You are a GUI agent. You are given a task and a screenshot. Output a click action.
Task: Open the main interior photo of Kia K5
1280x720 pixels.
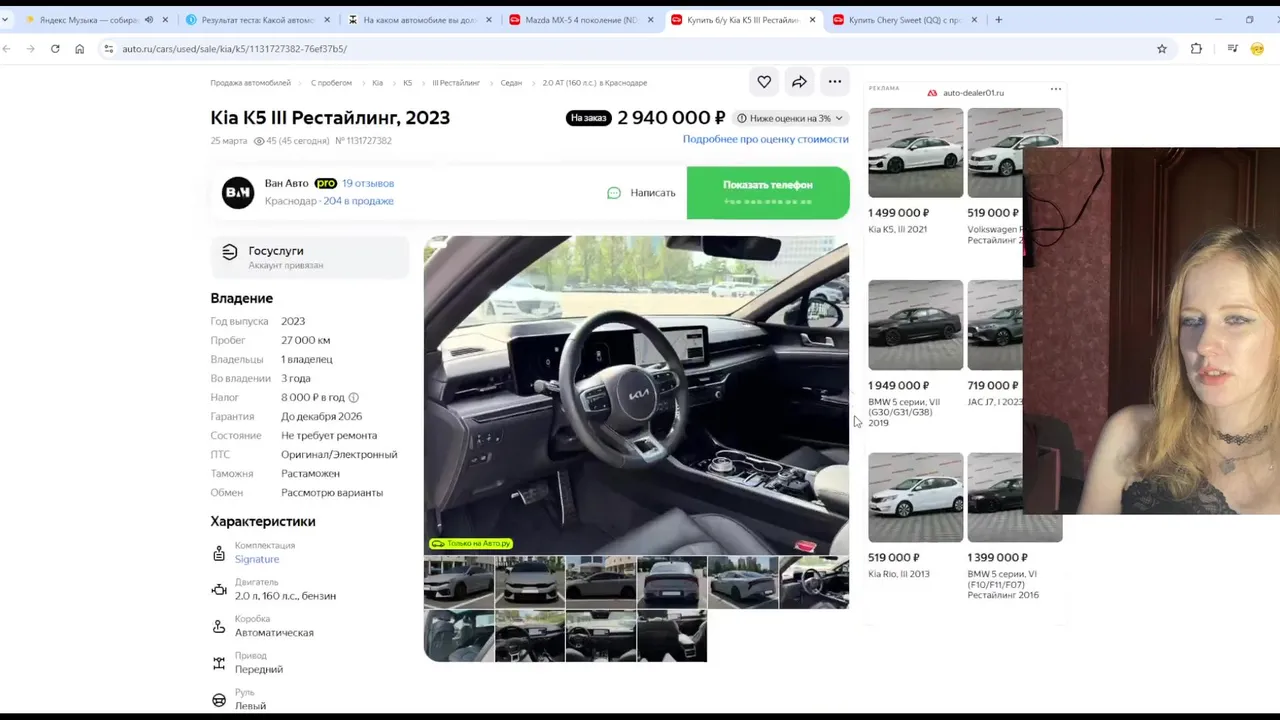(636, 395)
